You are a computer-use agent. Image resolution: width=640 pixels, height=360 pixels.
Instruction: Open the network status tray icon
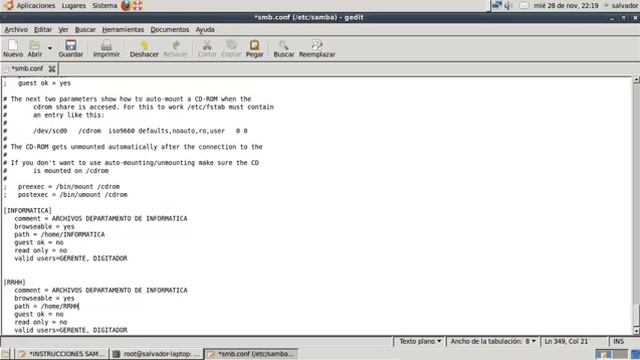[x=497, y=5]
